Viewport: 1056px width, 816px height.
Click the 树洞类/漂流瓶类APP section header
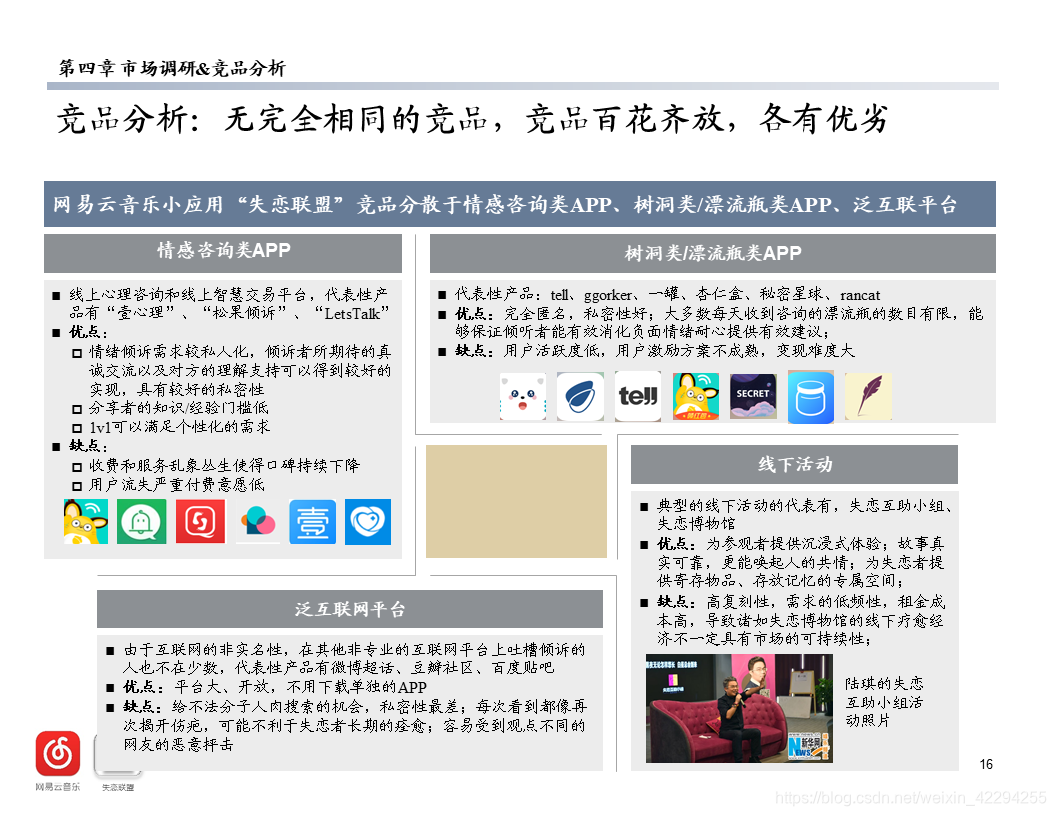point(713,253)
